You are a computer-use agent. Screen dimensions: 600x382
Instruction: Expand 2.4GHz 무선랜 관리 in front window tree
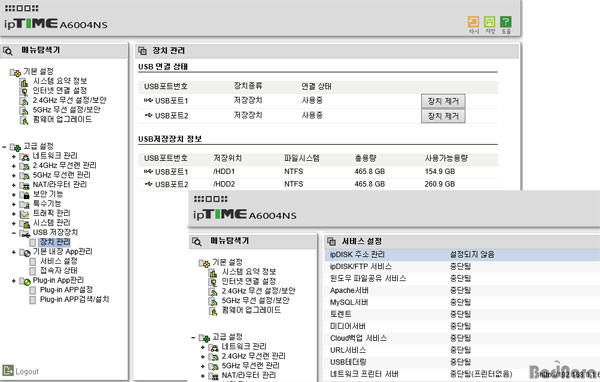point(203,357)
